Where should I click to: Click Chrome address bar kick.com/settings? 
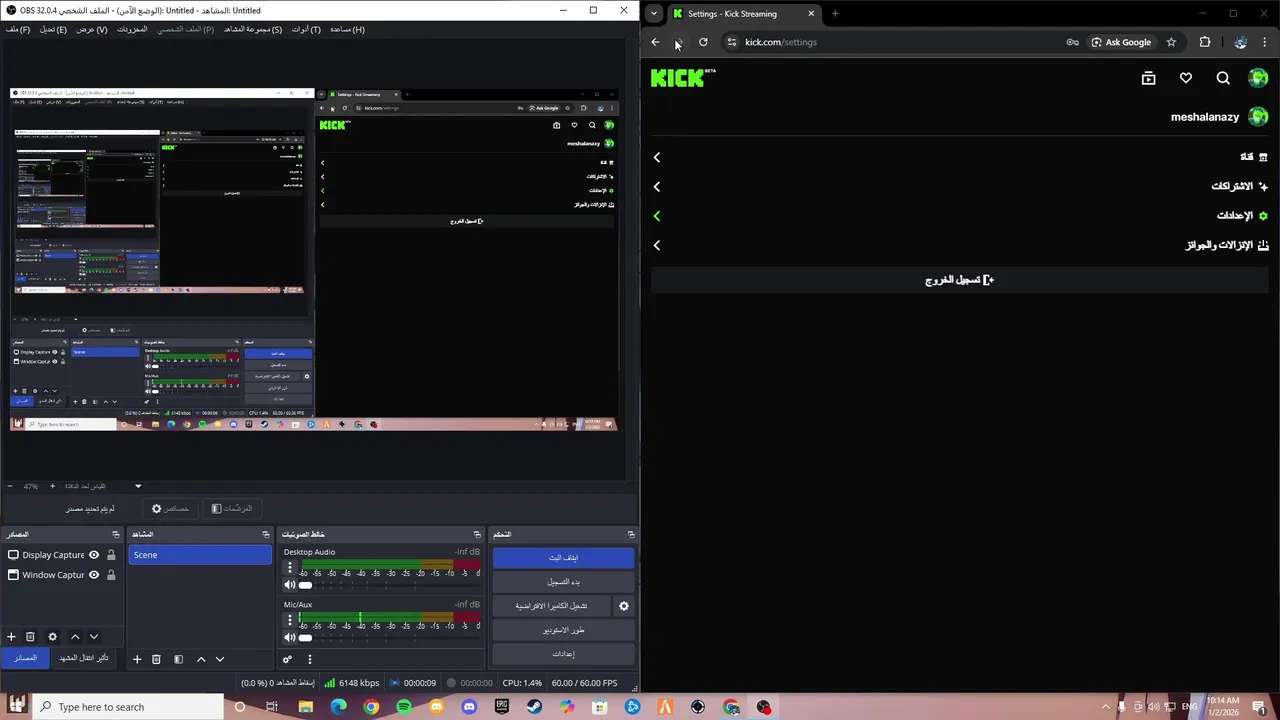coord(780,42)
